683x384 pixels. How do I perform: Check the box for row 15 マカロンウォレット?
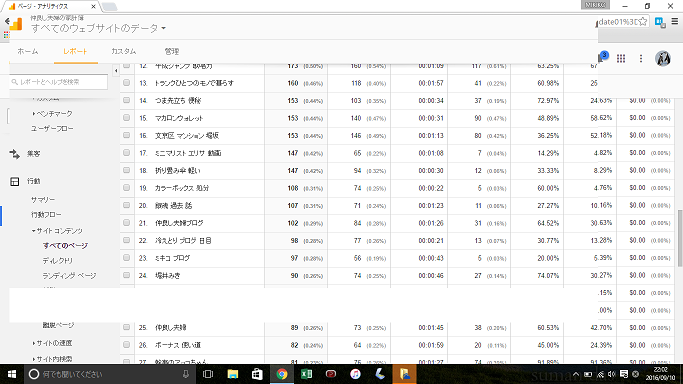point(126,118)
